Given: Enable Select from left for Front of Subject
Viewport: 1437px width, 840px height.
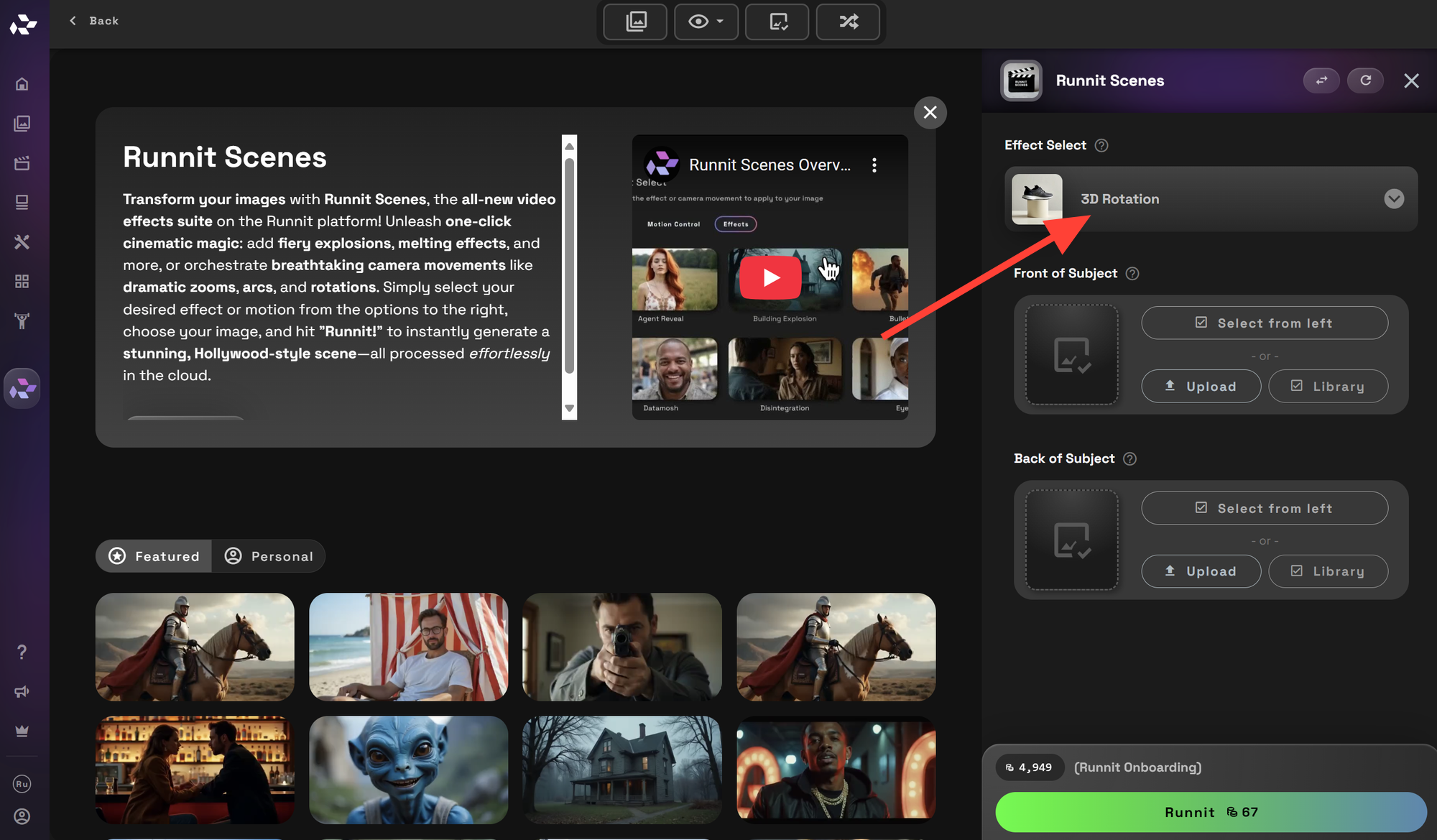Looking at the screenshot, I should pyautogui.click(x=1265, y=323).
